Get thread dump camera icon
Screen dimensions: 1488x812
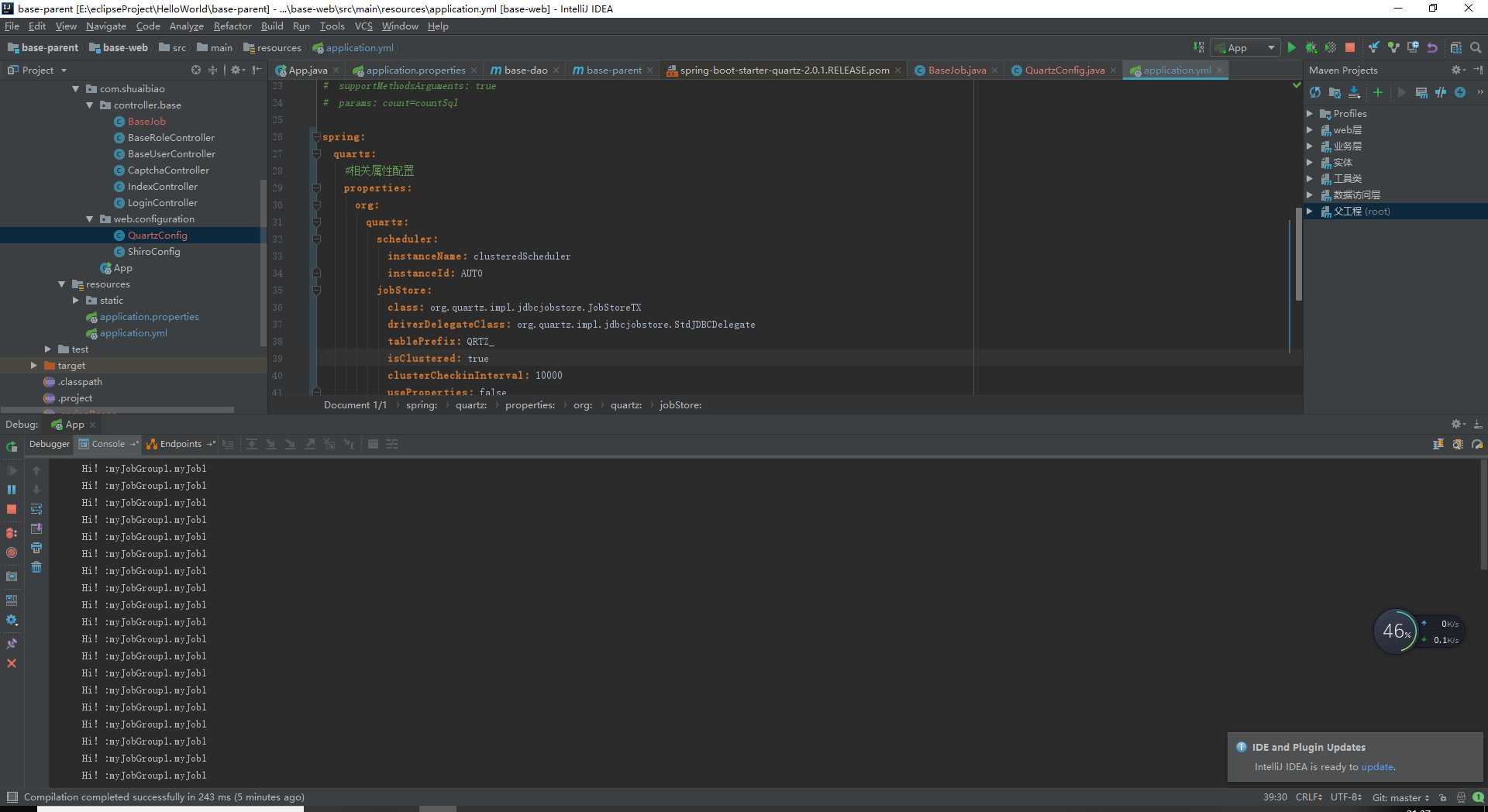pos(12,576)
